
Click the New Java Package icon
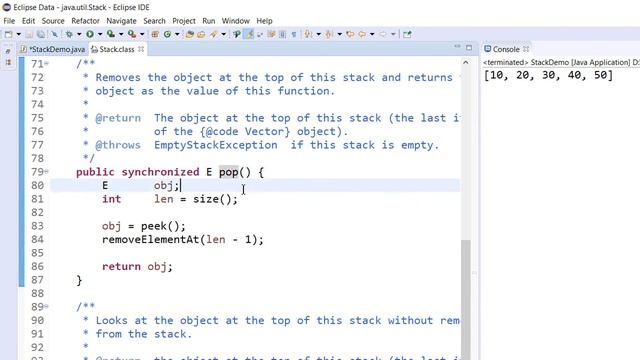155,34
